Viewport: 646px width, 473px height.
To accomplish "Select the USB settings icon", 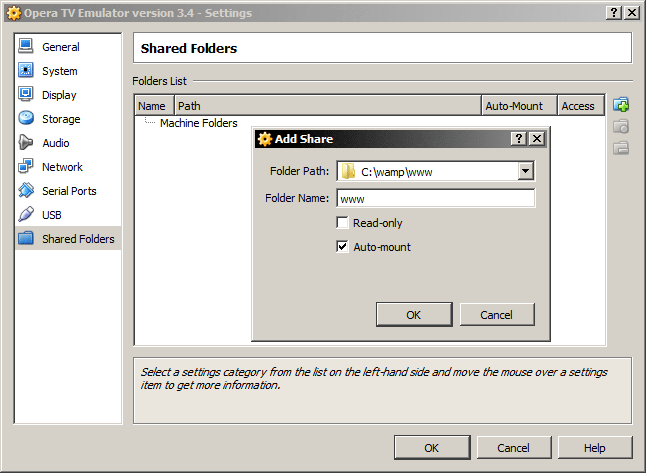I will click(26, 214).
